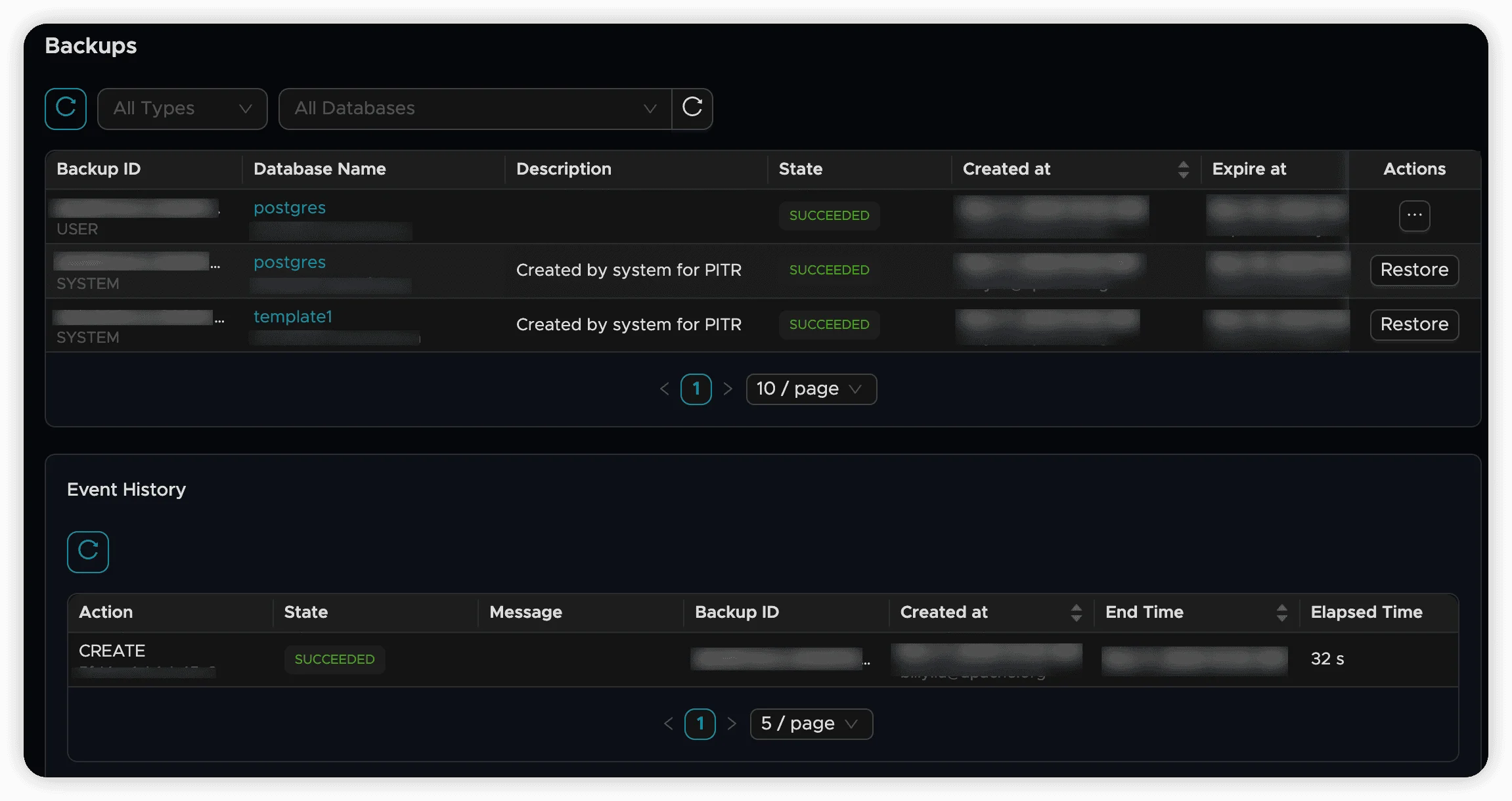Screen dimensions: 1512x801
Task: Go to next page of backups
Action: [728, 389]
